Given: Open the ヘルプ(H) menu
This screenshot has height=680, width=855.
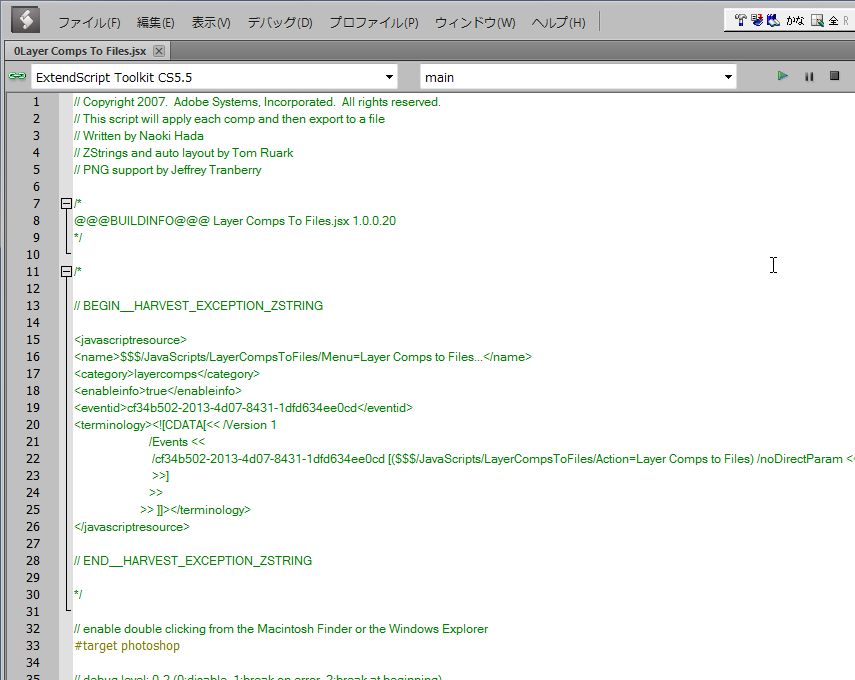Looking at the screenshot, I should [x=558, y=22].
